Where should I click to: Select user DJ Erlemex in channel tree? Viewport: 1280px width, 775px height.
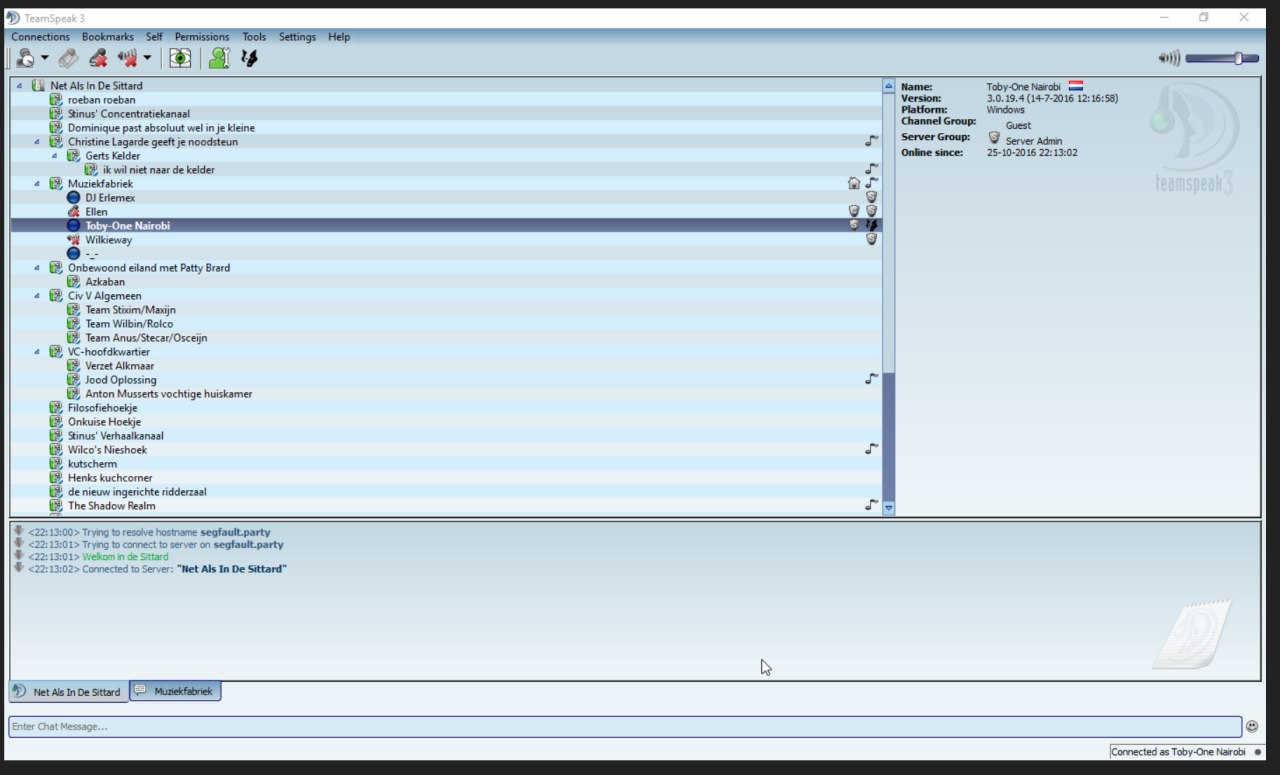point(110,198)
